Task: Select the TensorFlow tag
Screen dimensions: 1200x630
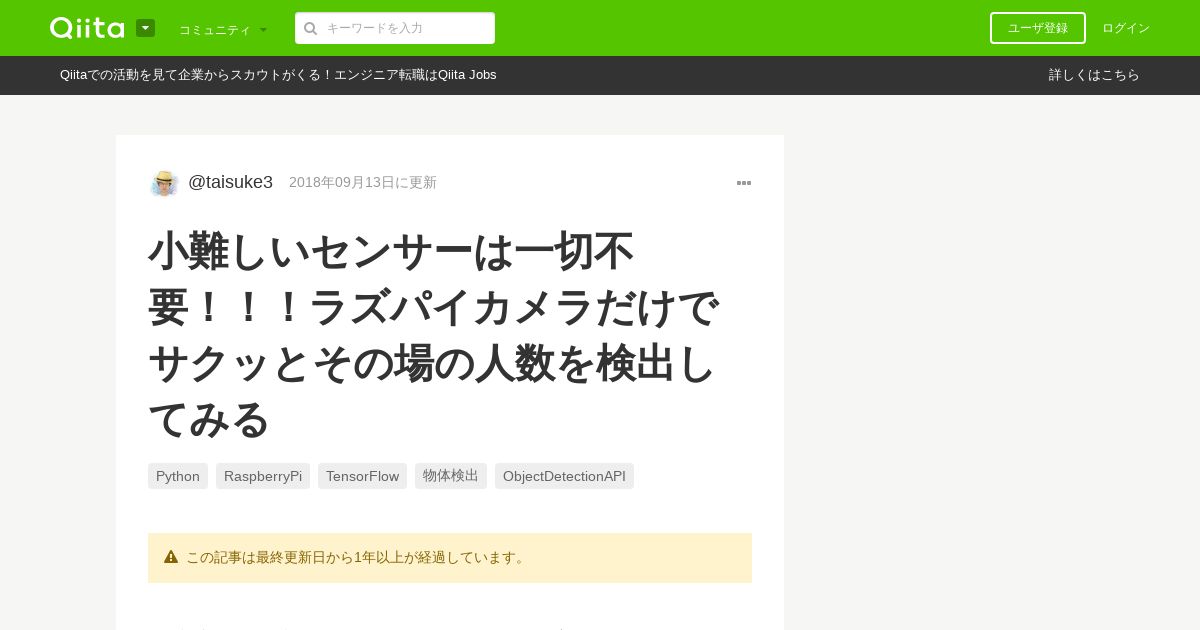Action: (362, 476)
